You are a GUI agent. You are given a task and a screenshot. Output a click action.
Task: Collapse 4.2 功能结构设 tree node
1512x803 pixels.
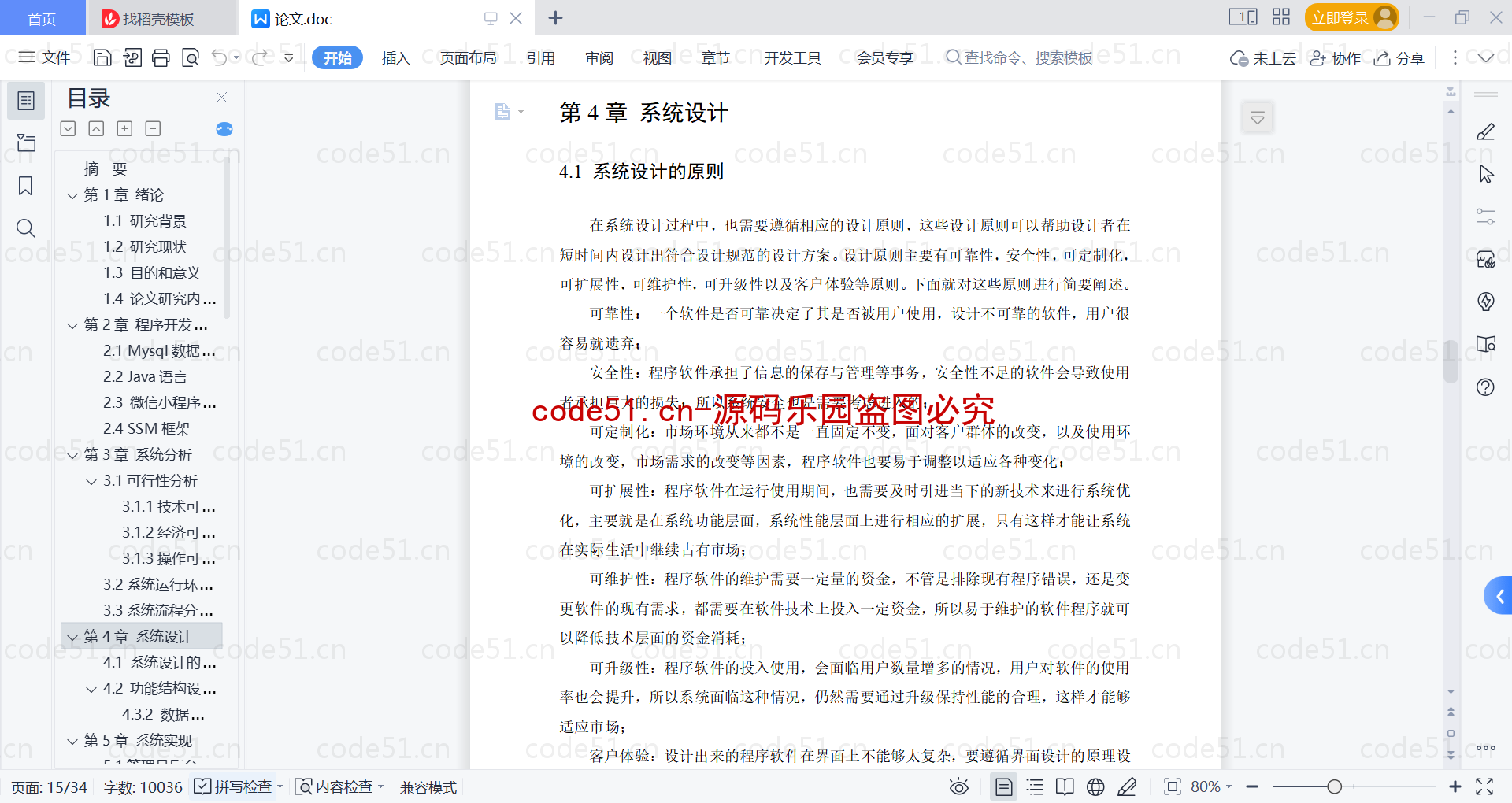[91, 689]
